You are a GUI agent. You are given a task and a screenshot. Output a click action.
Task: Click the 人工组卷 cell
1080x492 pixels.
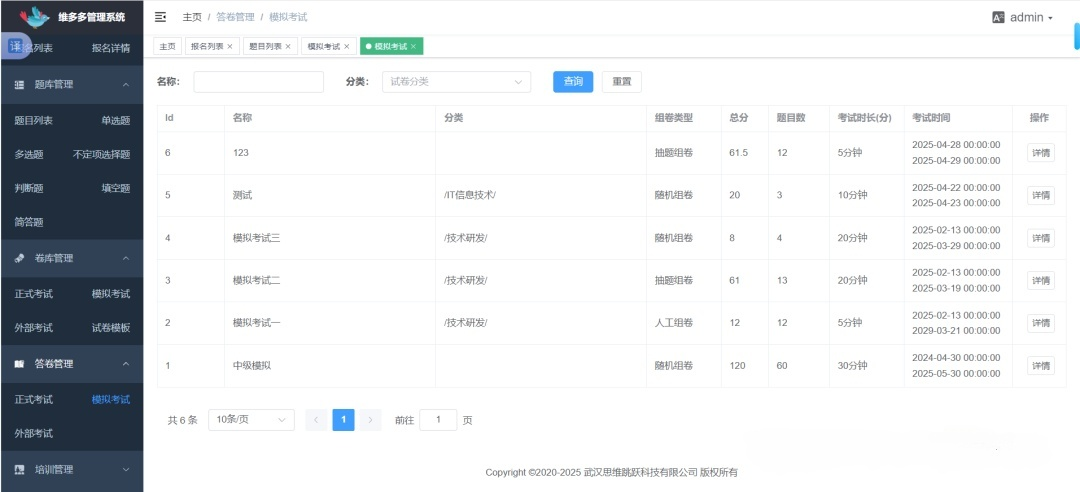pos(674,323)
